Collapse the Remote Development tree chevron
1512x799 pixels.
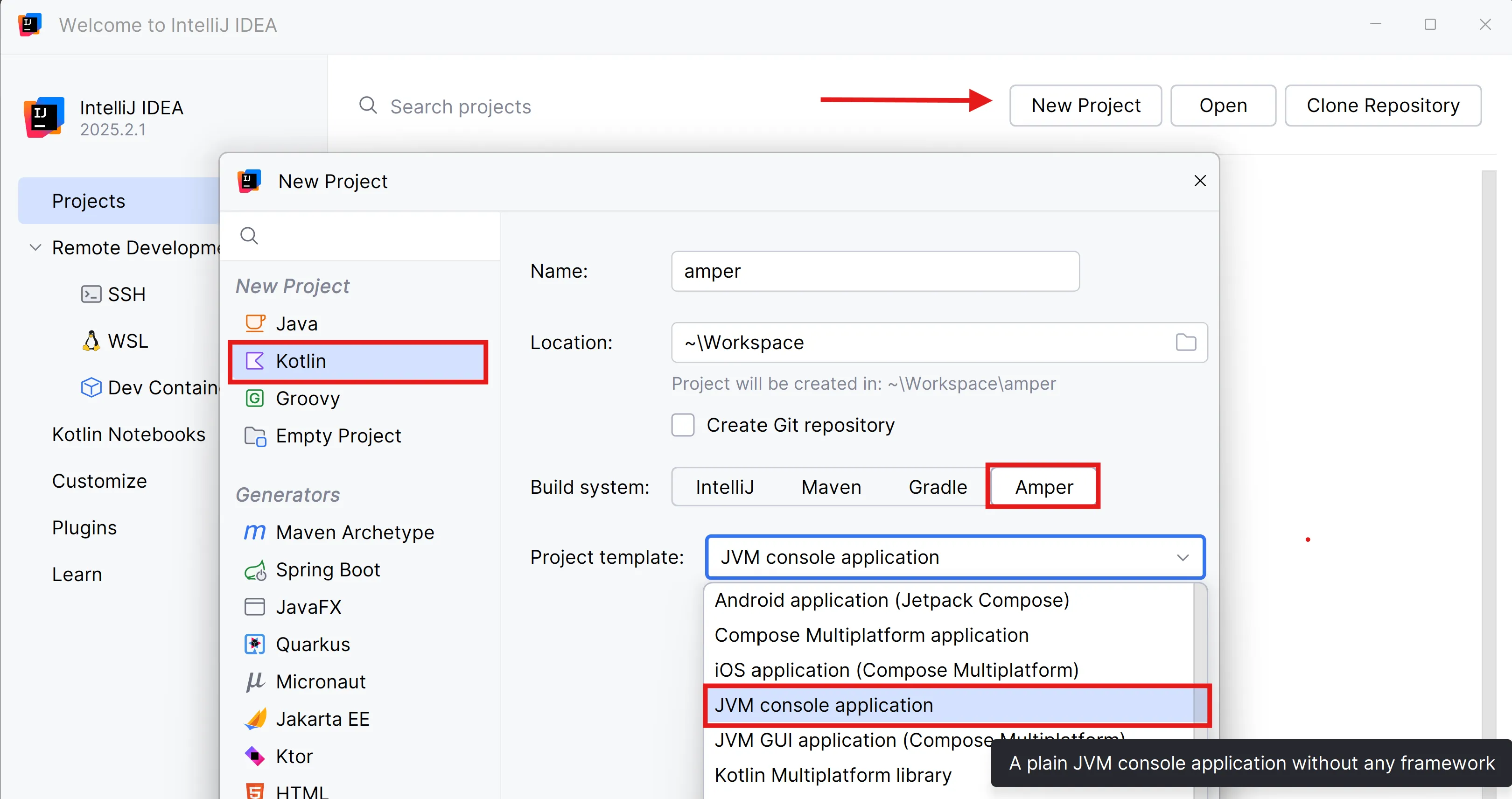pos(35,247)
